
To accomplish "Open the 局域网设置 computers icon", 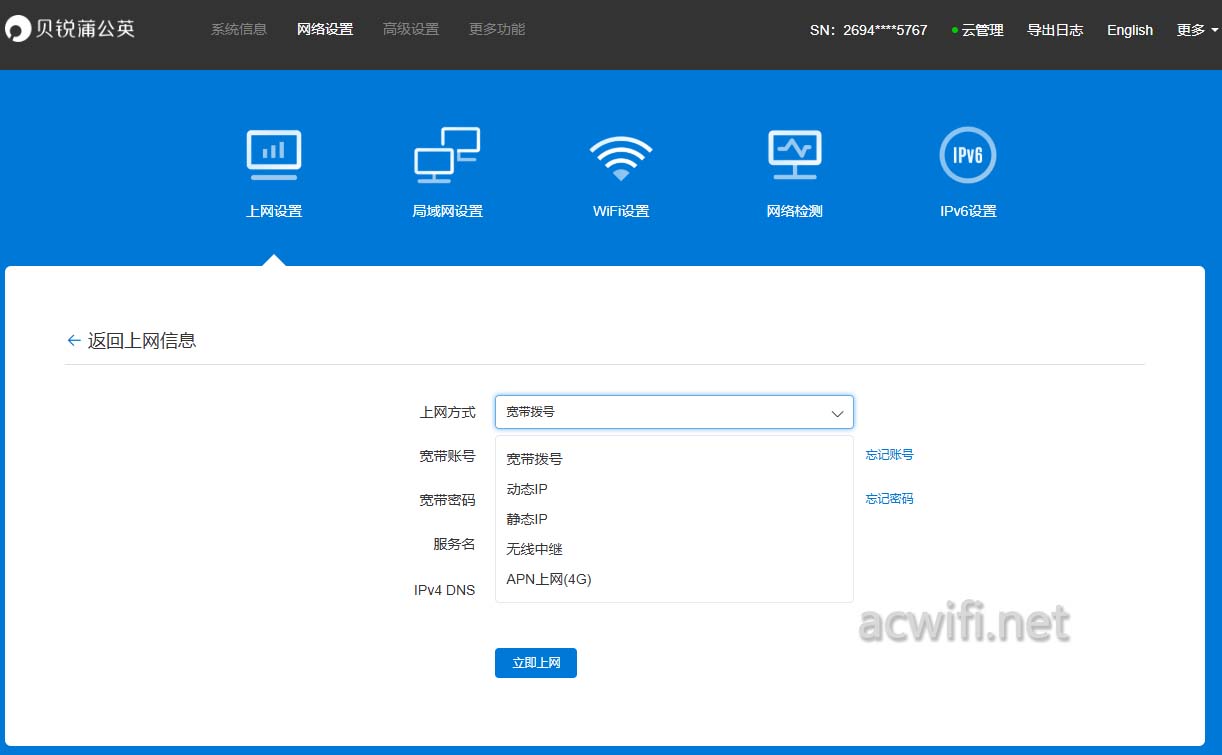I will pyautogui.click(x=447, y=155).
